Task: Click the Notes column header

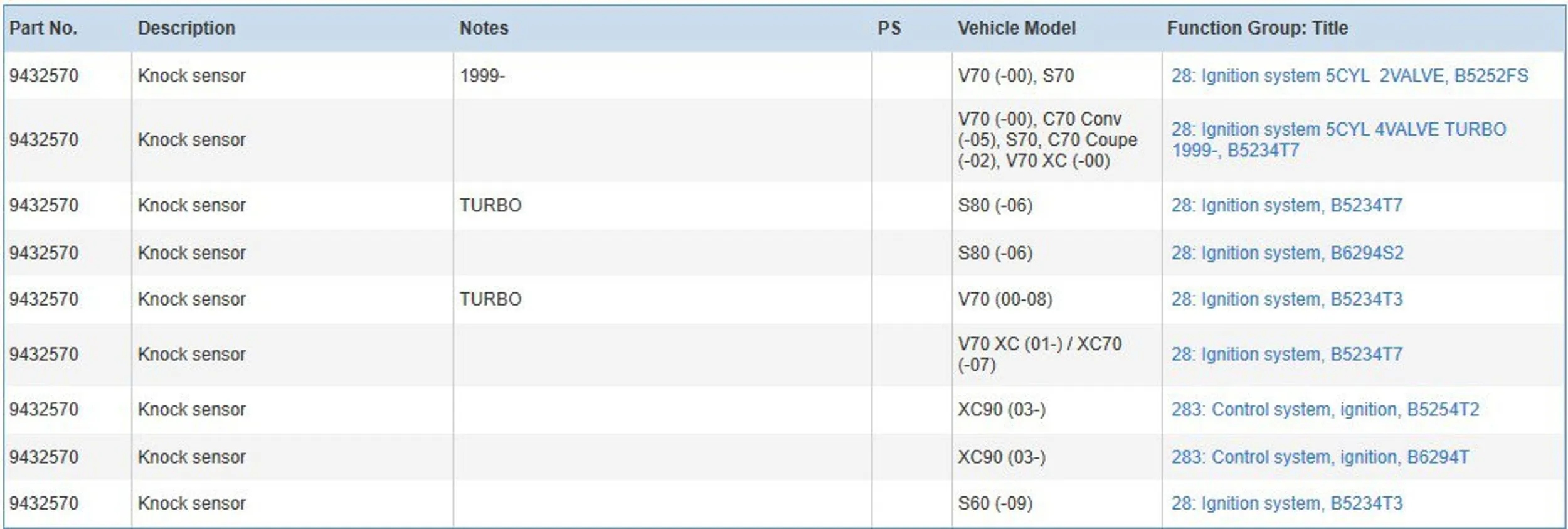Action: pyautogui.click(x=484, y=28)
